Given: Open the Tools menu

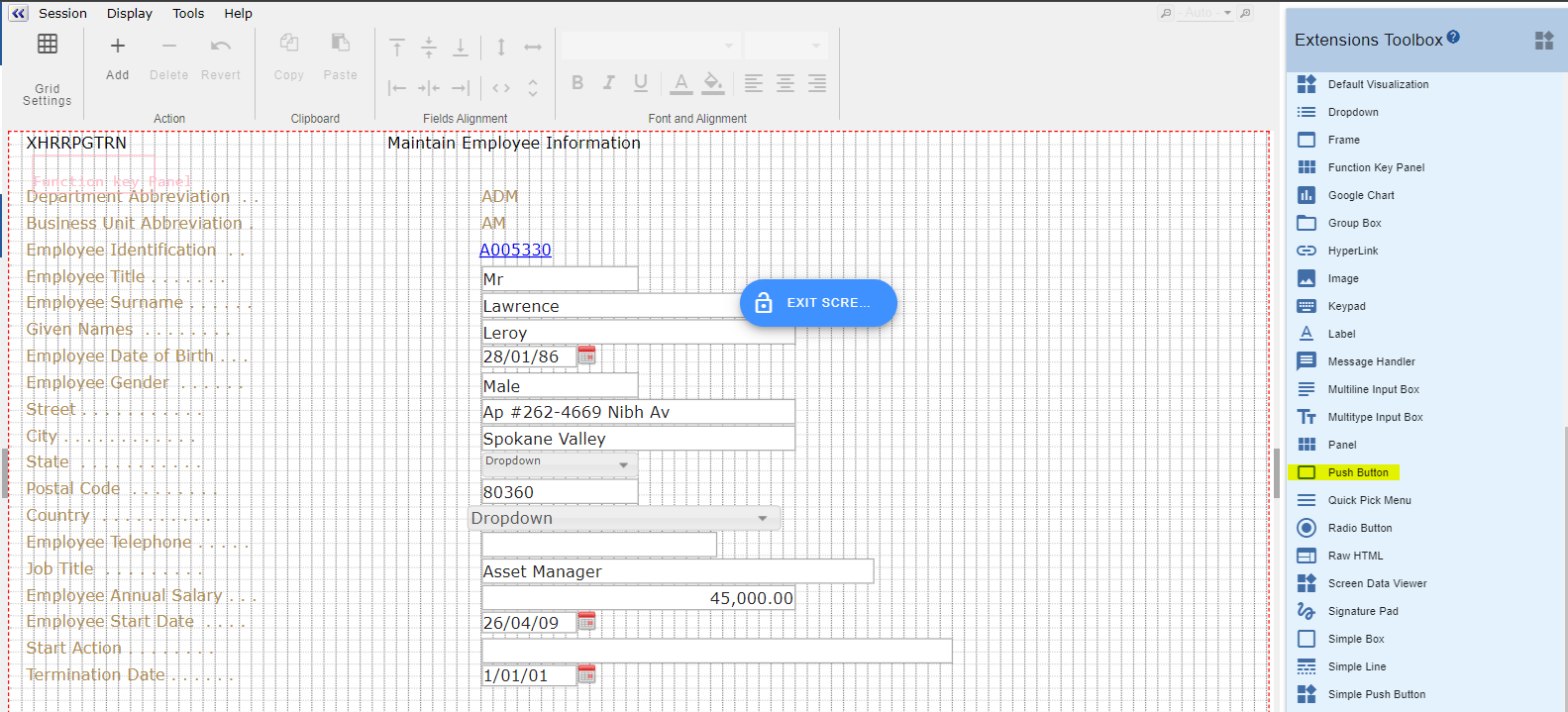Looking at the screenshot, I should point(188,13).
